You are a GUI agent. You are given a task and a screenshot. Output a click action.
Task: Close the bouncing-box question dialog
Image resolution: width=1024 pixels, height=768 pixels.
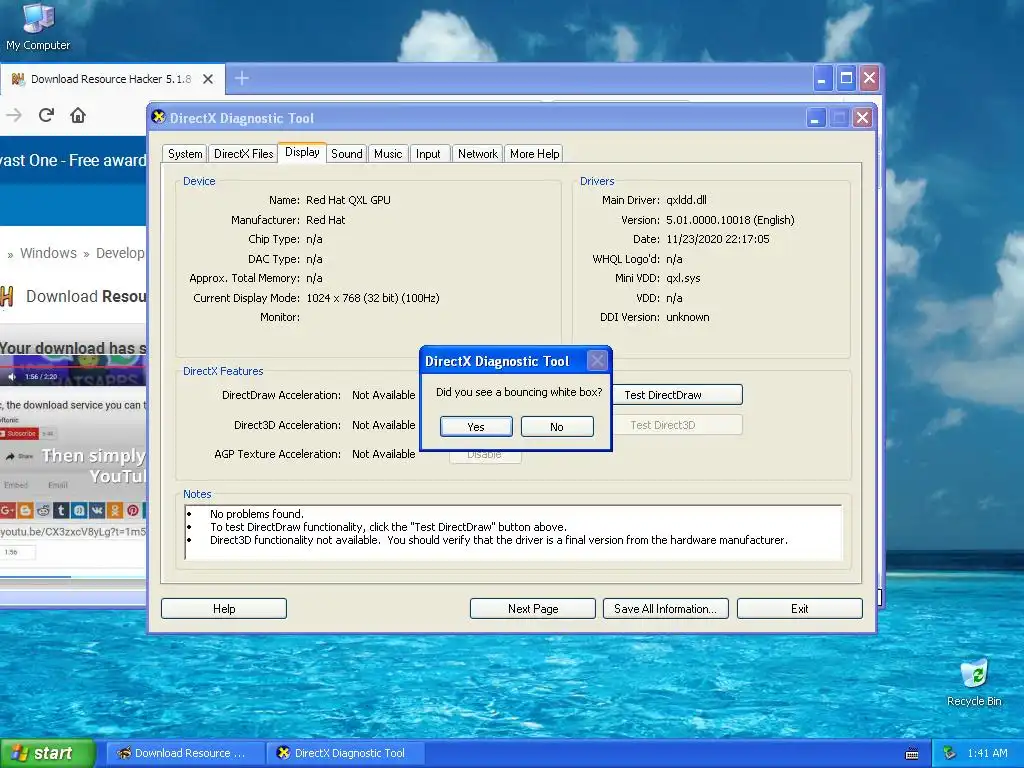point(597,360)
